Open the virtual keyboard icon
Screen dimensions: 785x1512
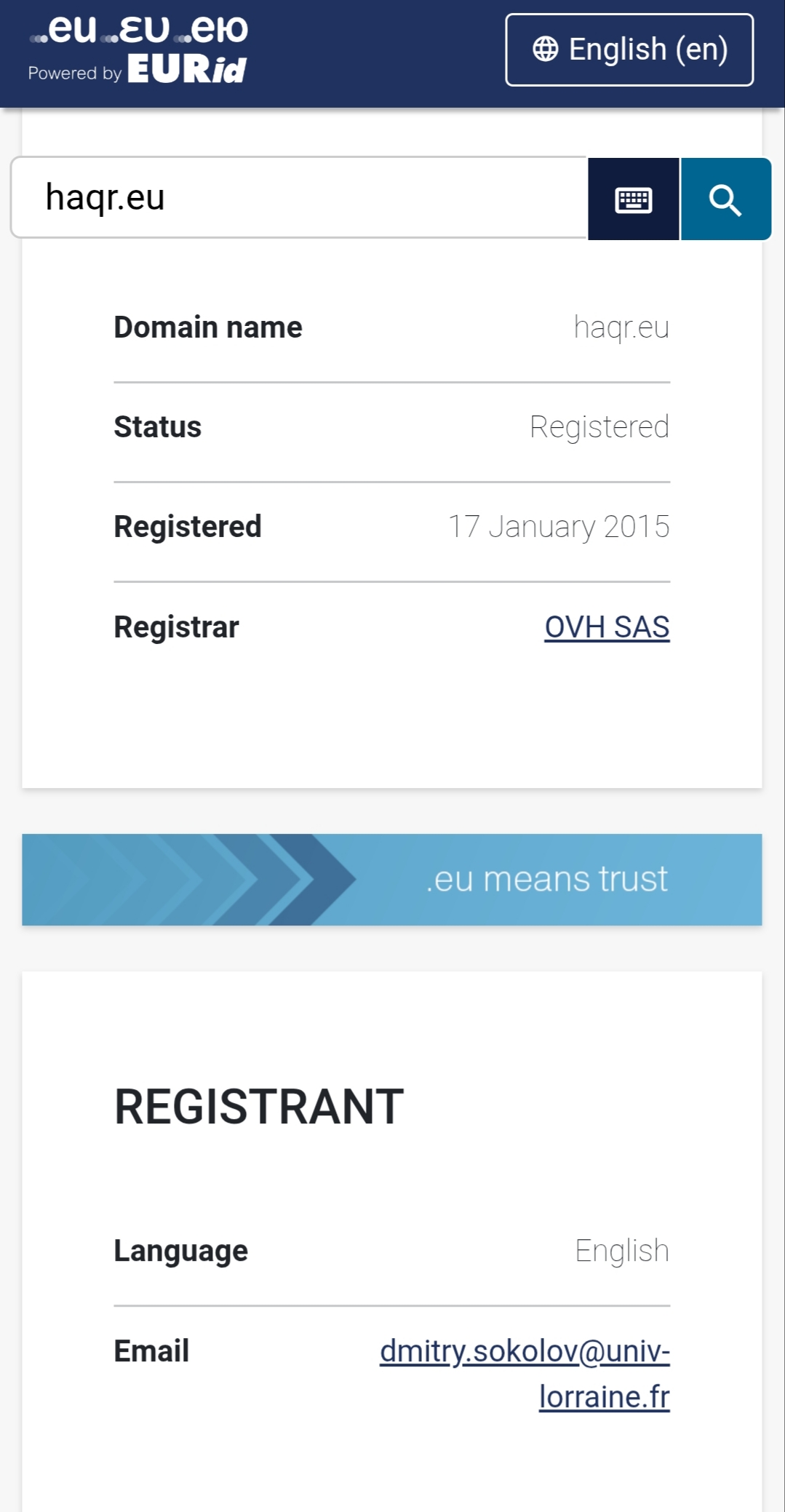633,199
